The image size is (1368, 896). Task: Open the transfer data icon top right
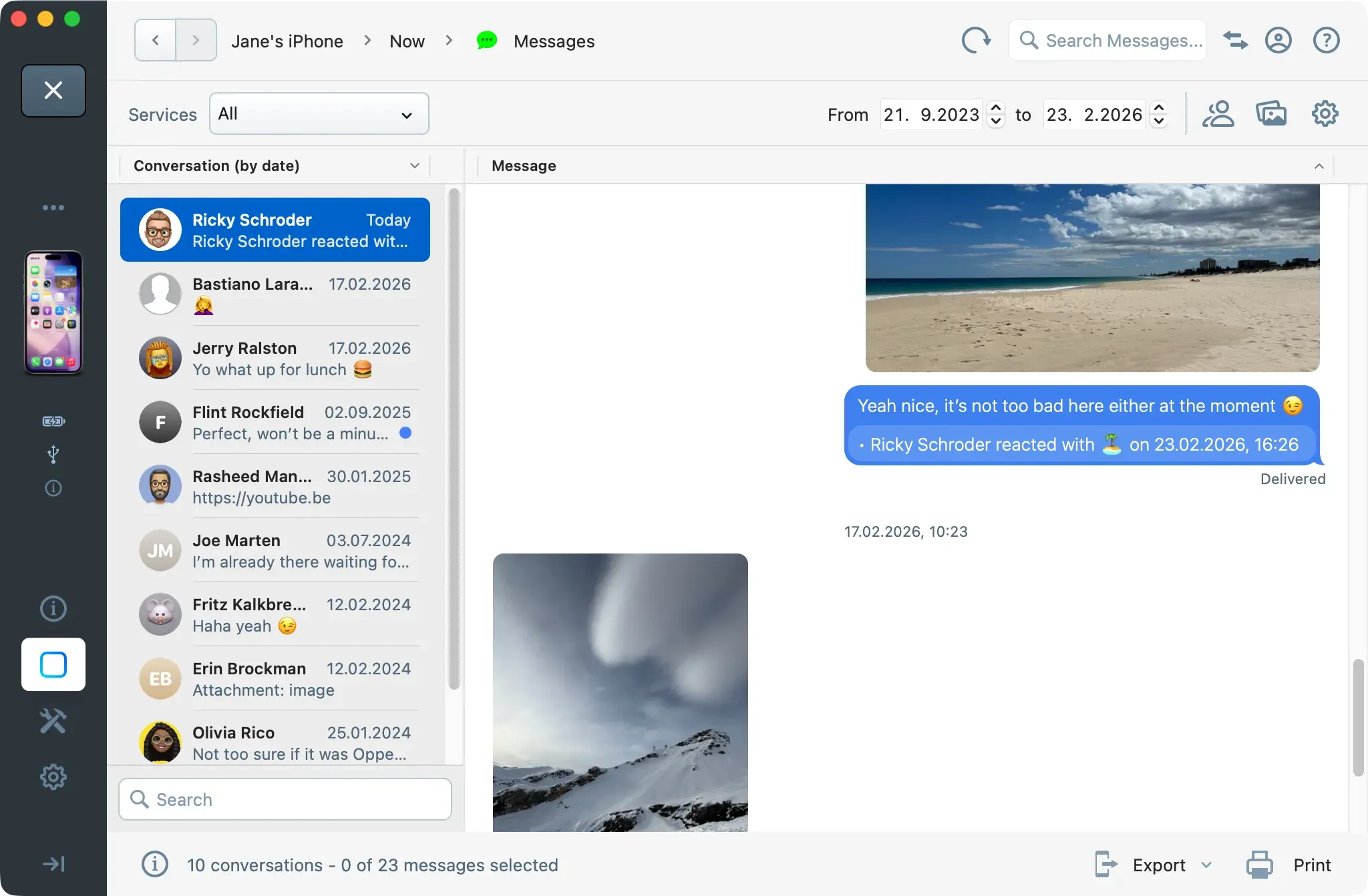click(x=1235, y=40)
